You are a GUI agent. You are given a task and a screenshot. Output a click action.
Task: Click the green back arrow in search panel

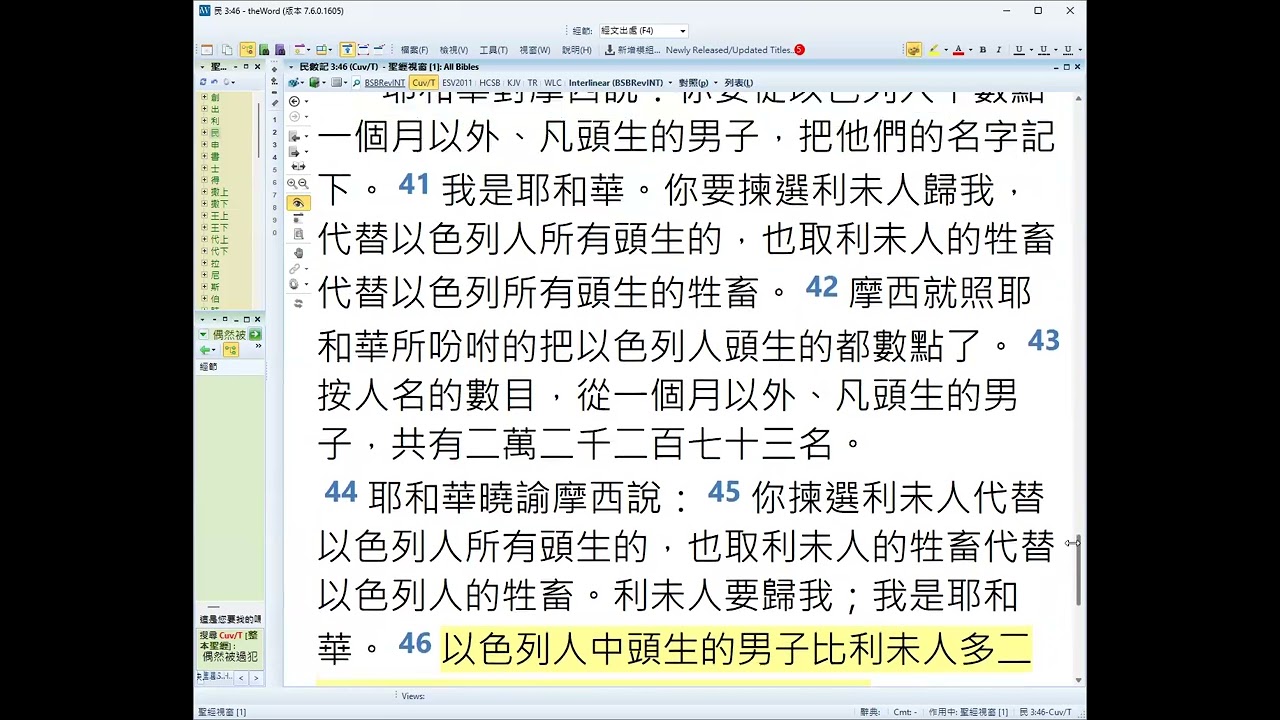[x=205, y=350]
